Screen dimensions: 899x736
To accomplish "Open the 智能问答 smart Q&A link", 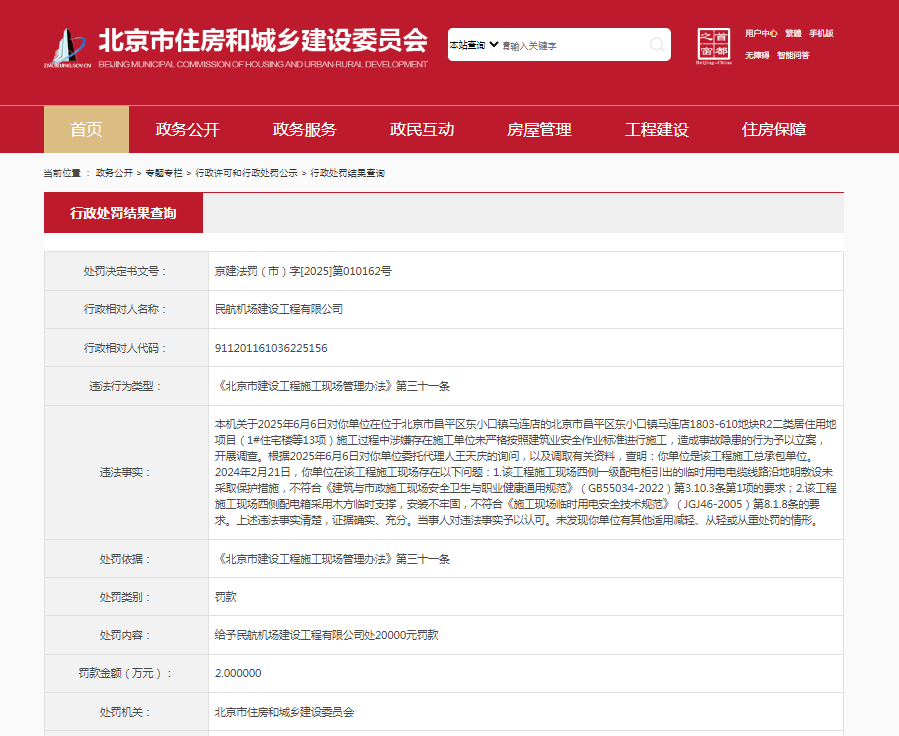I will [793, 55].
